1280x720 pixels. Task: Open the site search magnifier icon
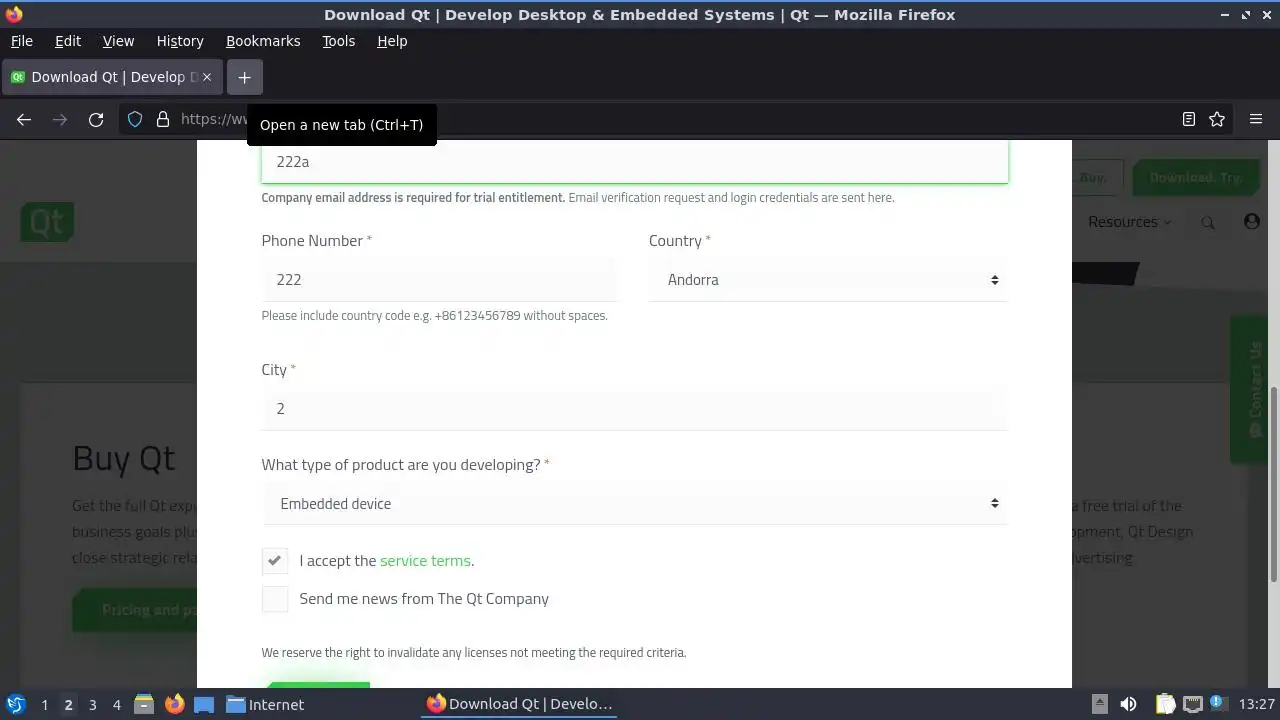(x=1208, y=222)
